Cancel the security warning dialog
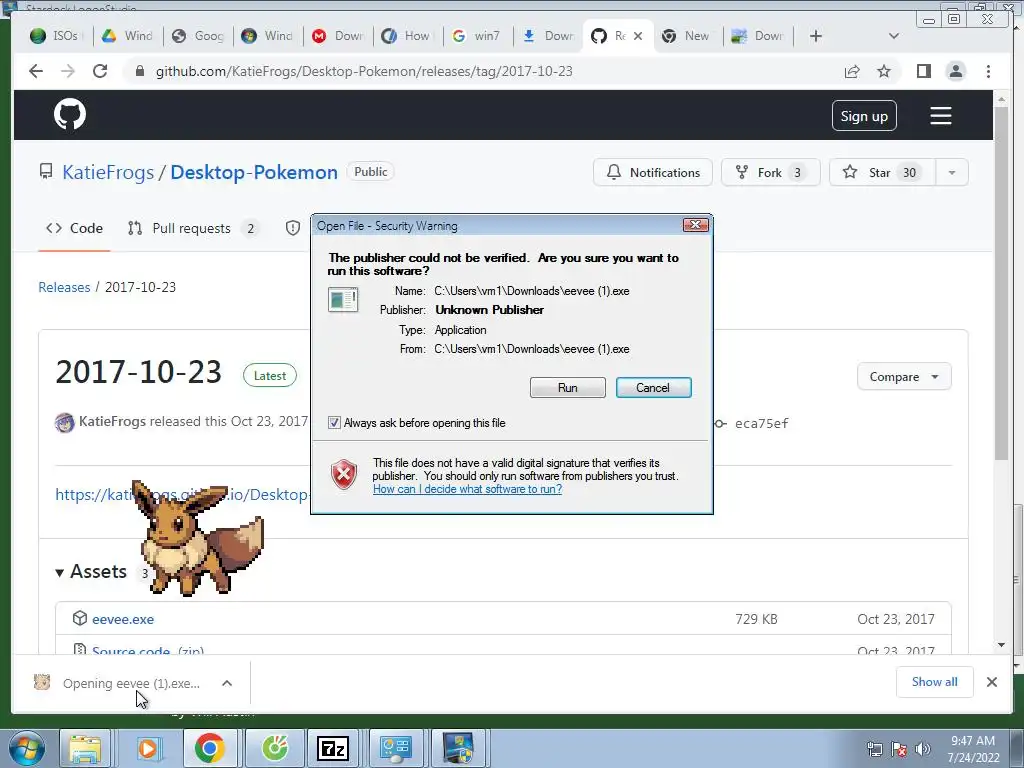This screenshot has width=1024, height=768. pos(653,387)
